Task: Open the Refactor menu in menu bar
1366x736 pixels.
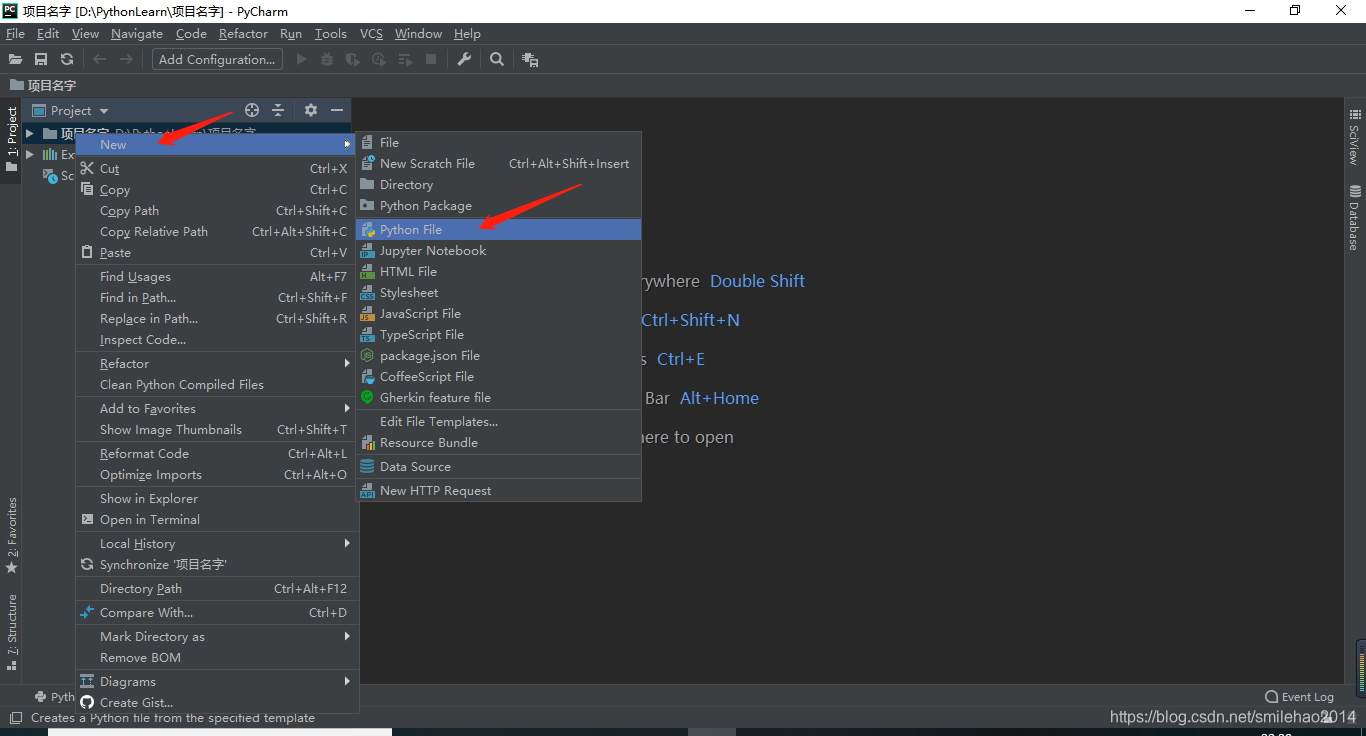Action: [x=244, y=33]
